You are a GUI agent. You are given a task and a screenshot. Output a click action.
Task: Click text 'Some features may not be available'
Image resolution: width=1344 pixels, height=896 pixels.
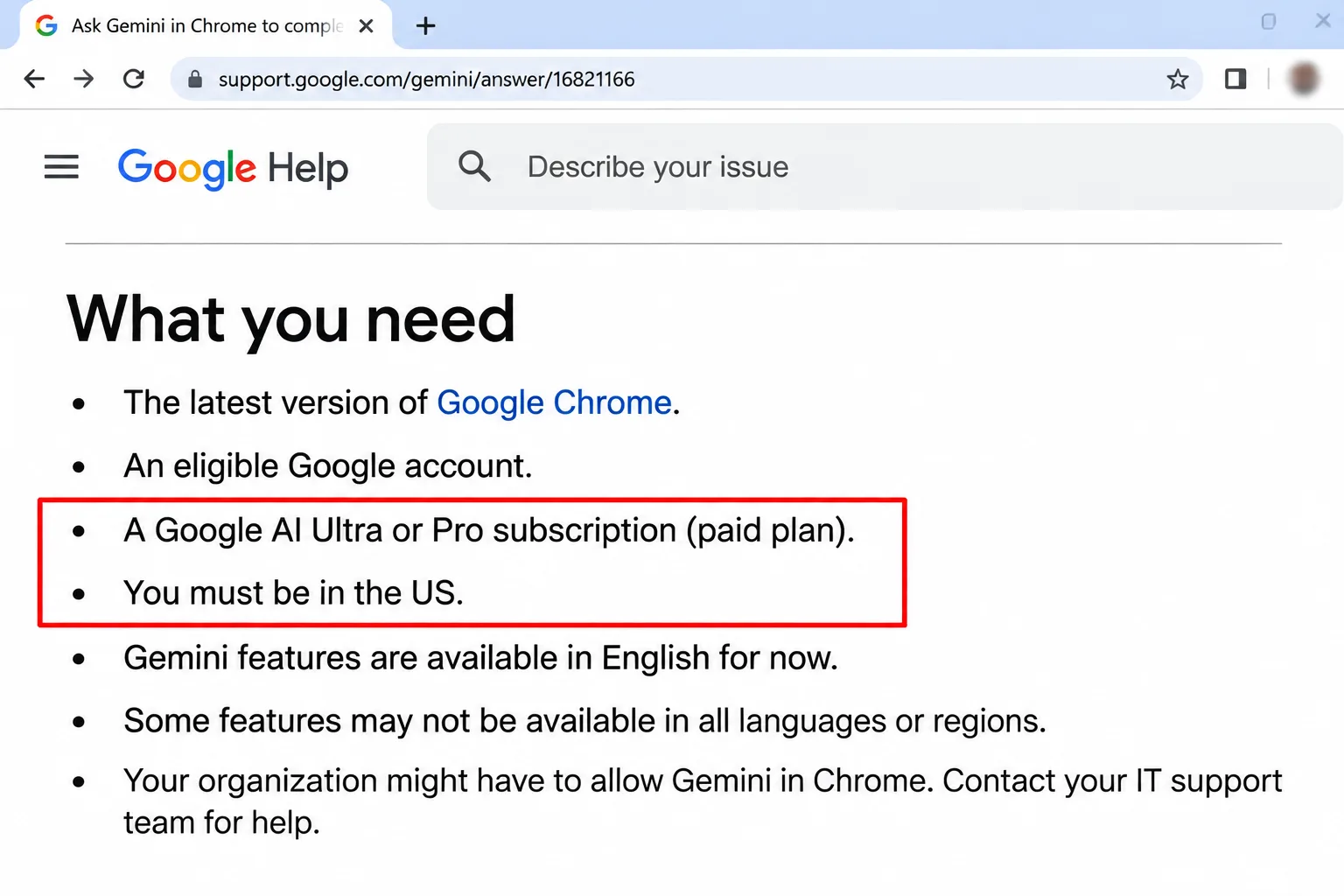(x=389, y=721)
